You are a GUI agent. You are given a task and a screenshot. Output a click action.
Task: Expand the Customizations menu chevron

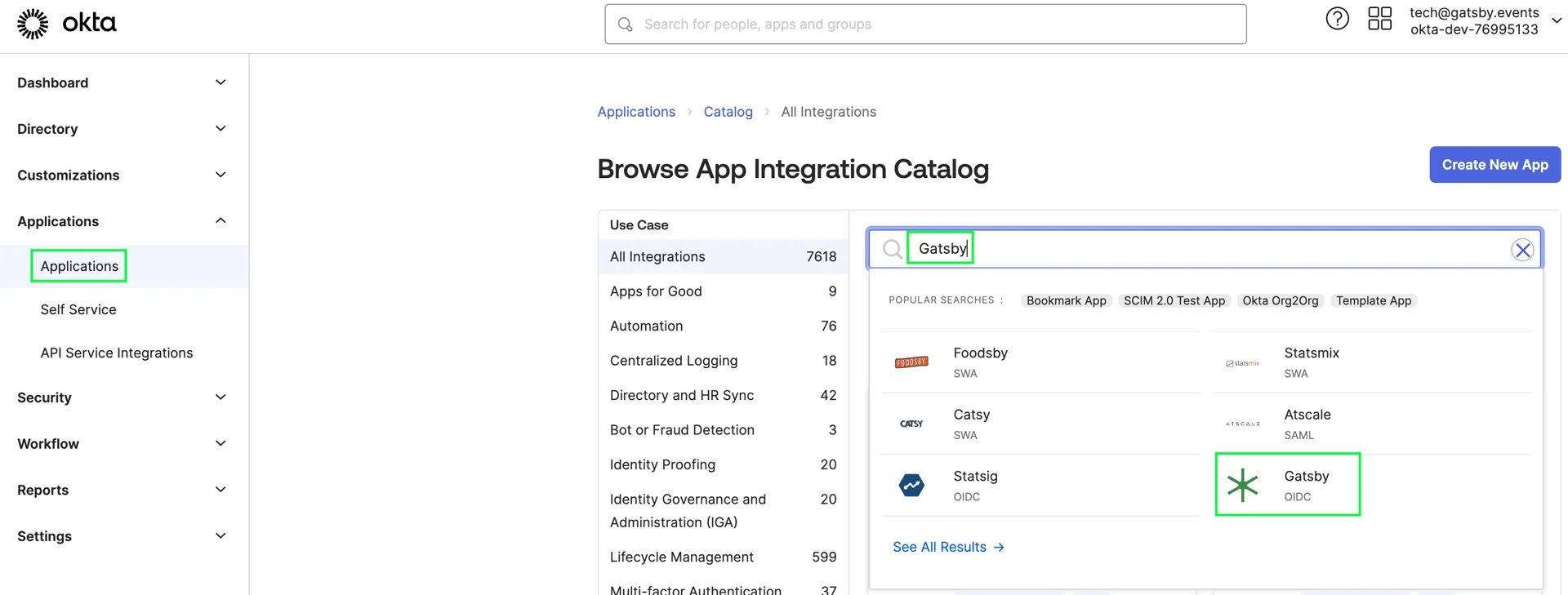(x=220, y=175)
